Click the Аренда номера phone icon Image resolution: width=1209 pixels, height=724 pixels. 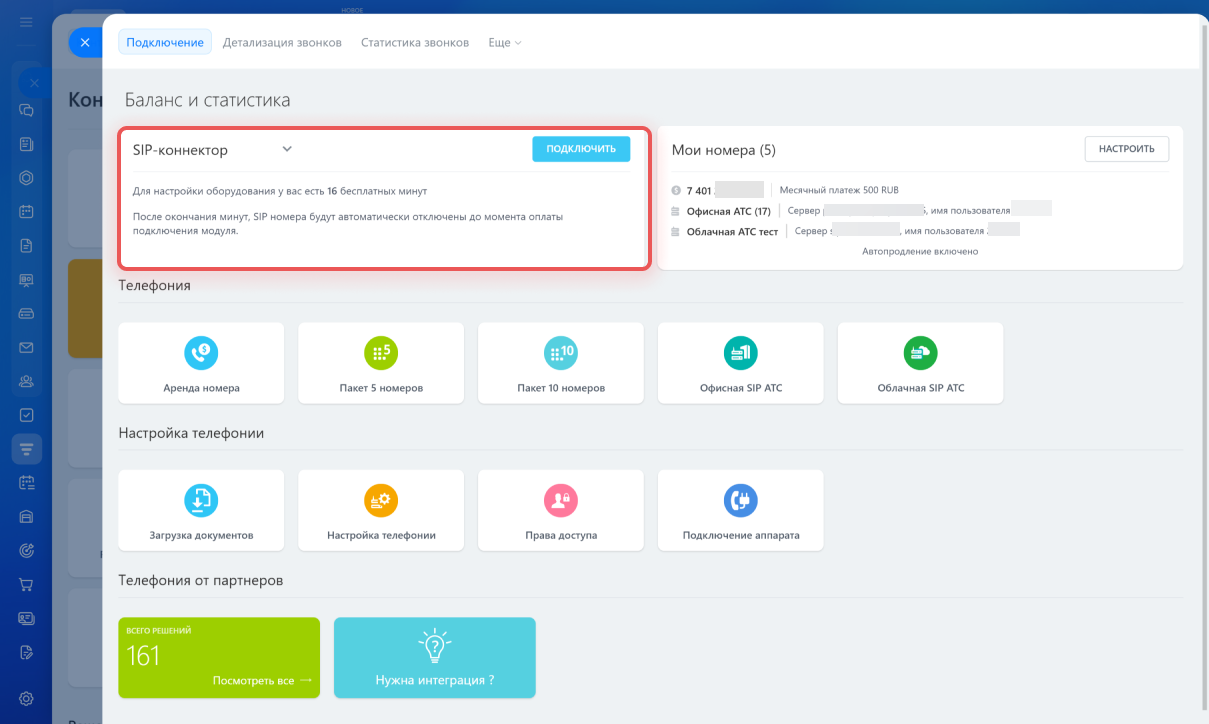(201, 352)
